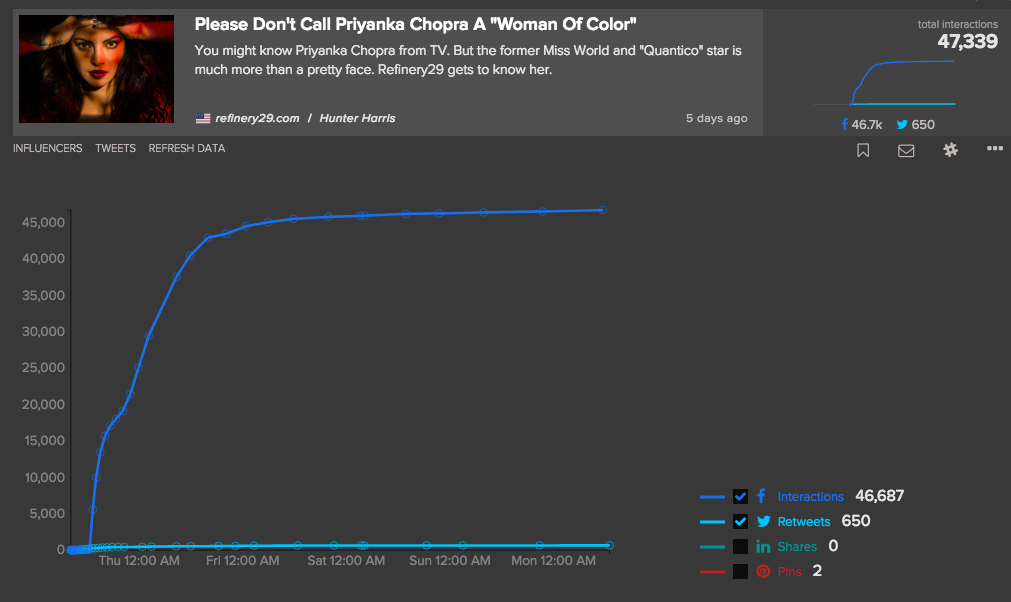The height and width of the screenshot is (602, 1011).
Task: Visit the refinery29.com source link
Action: (257, 118)
